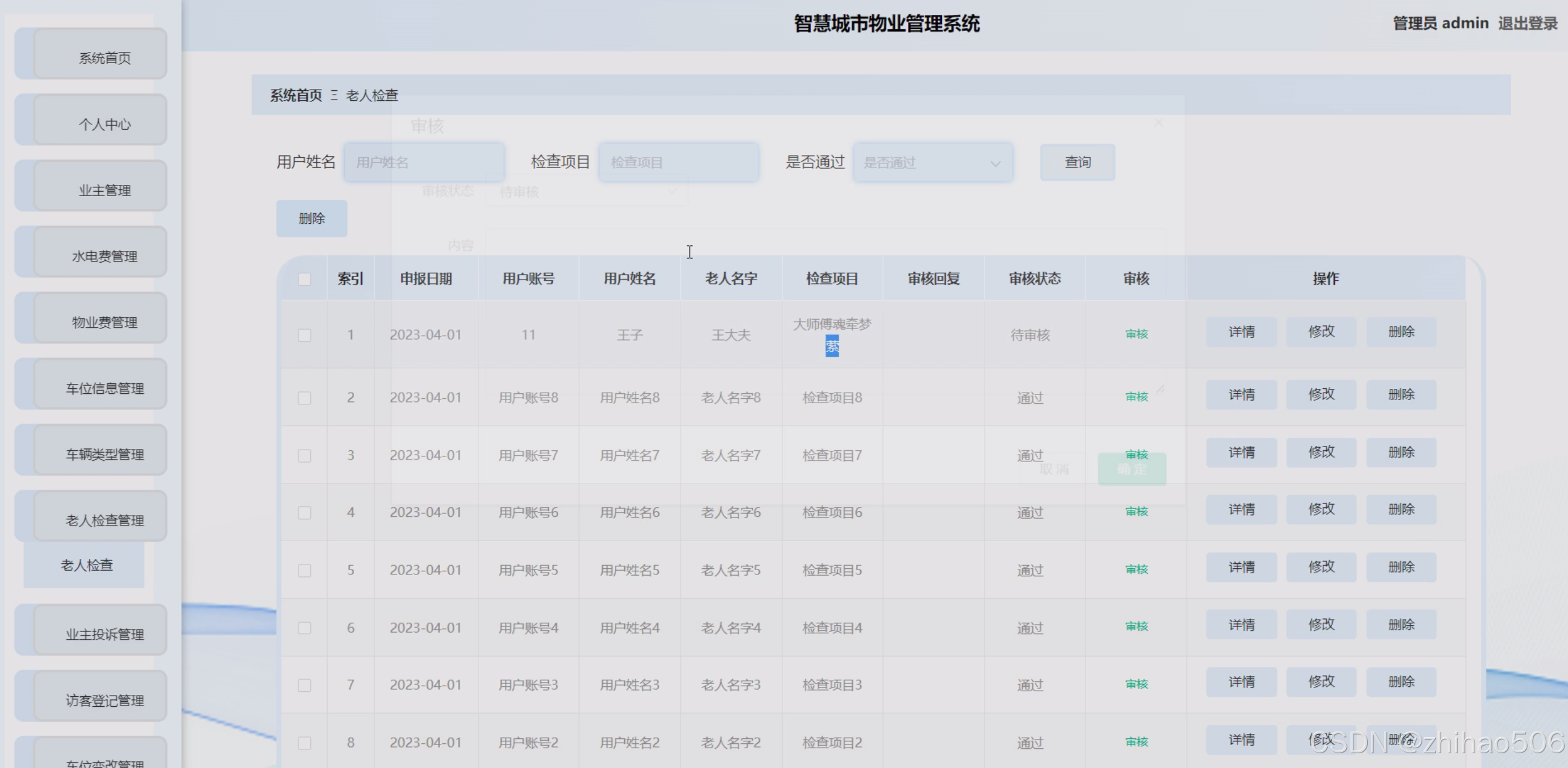
Task: Click green 审核 link for 用户账号8
Action: tap(1136, 396)
